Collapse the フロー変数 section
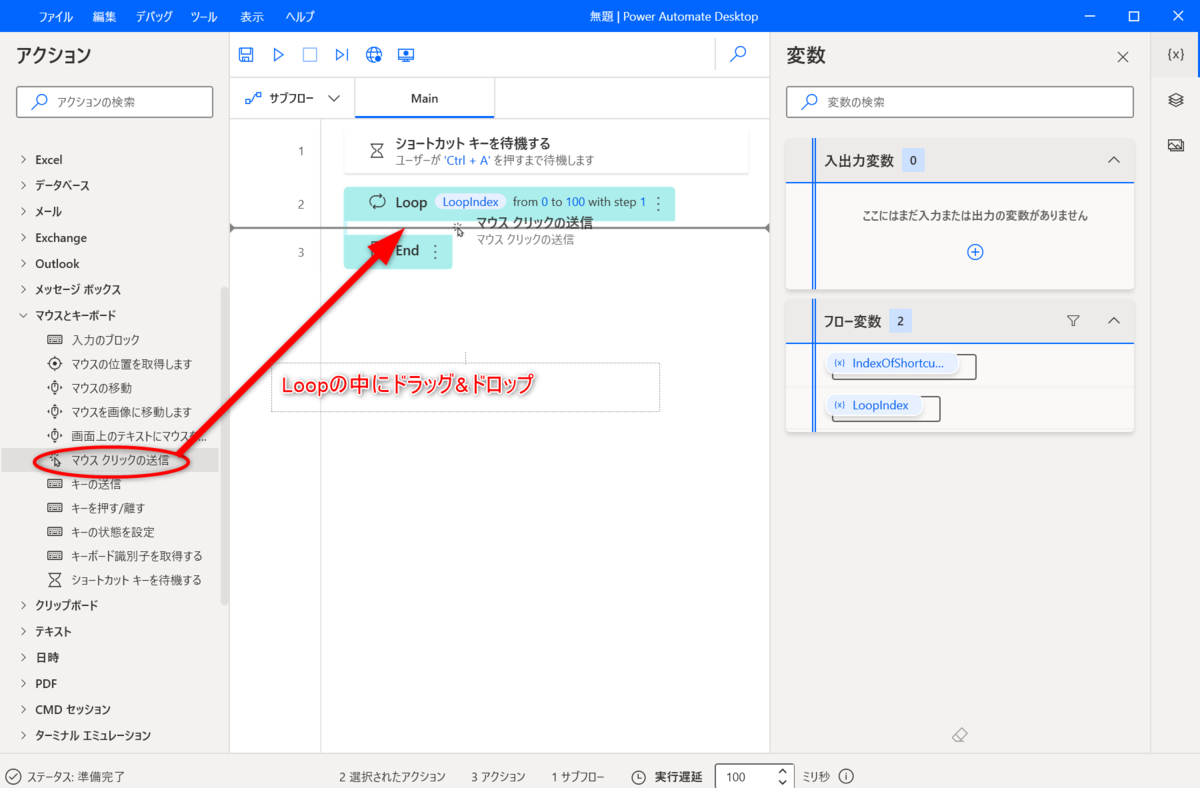Image resolution: width=1200 pixels, height=788 pixels. pyautogui.click(x=1113, y=321)
